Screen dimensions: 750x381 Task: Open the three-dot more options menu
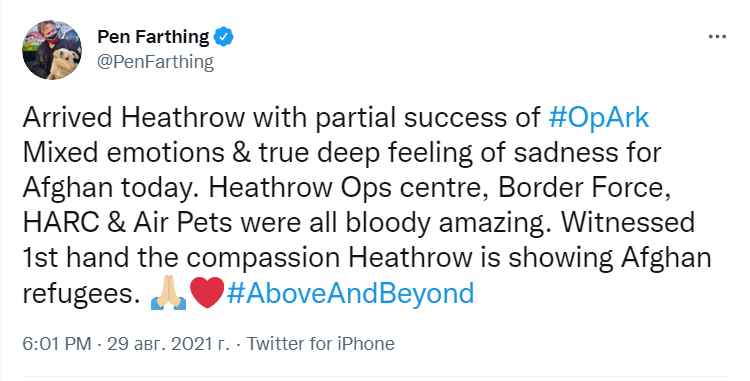click(x=717, y=37)
